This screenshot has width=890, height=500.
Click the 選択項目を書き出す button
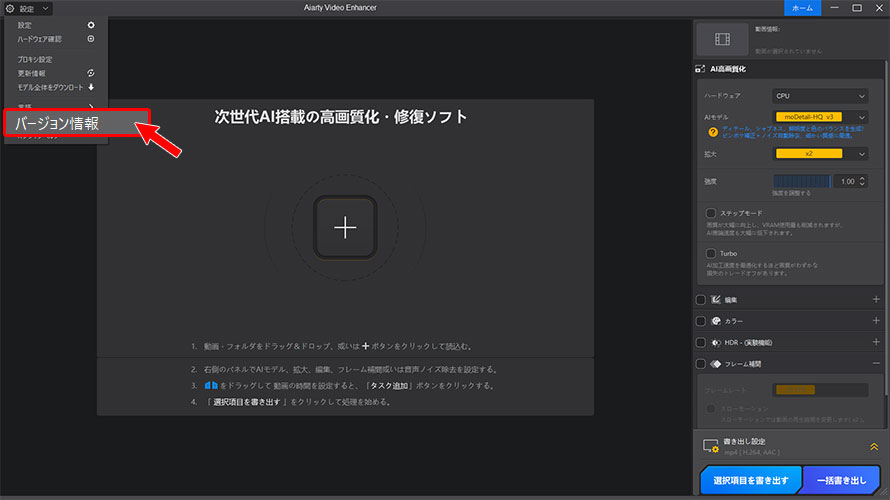point(750,480)
